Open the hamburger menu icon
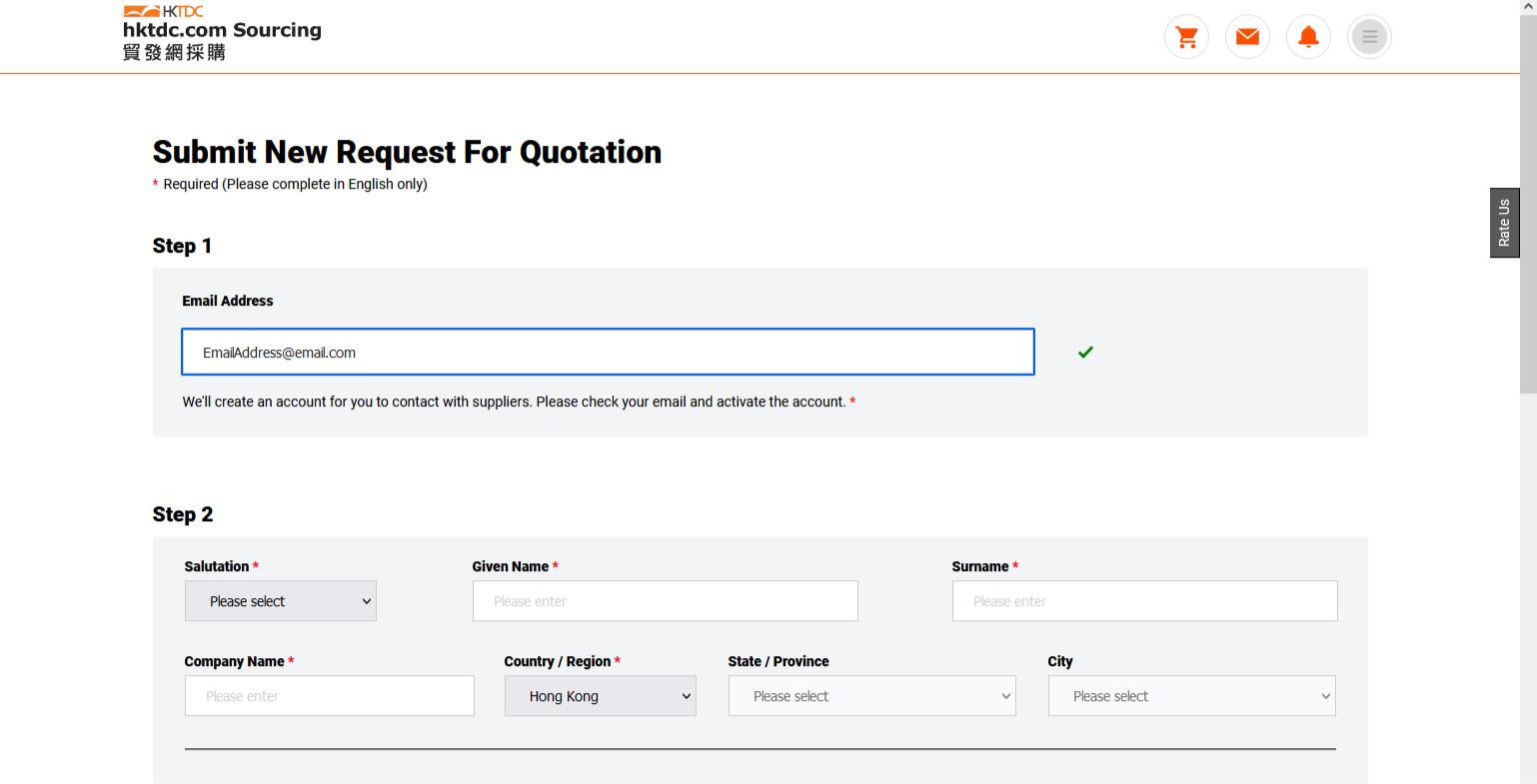 pyautogui.click(x=1369, y=37)
